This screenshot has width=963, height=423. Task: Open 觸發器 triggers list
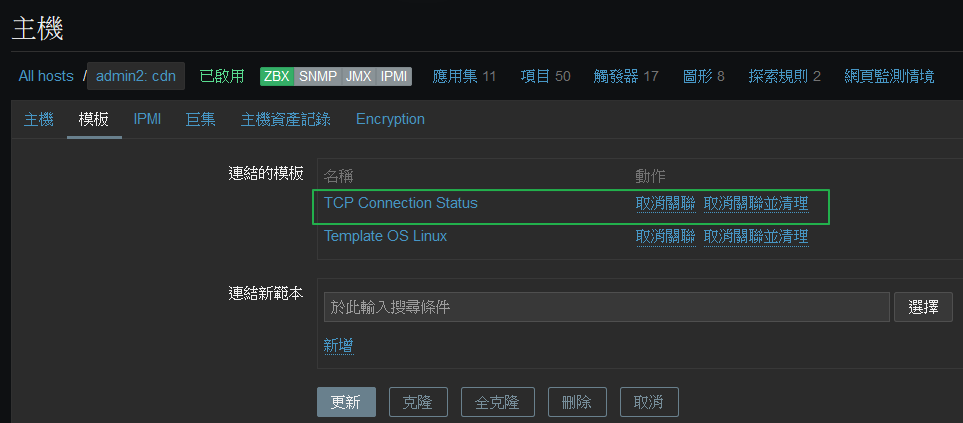[x=616, y=76]
